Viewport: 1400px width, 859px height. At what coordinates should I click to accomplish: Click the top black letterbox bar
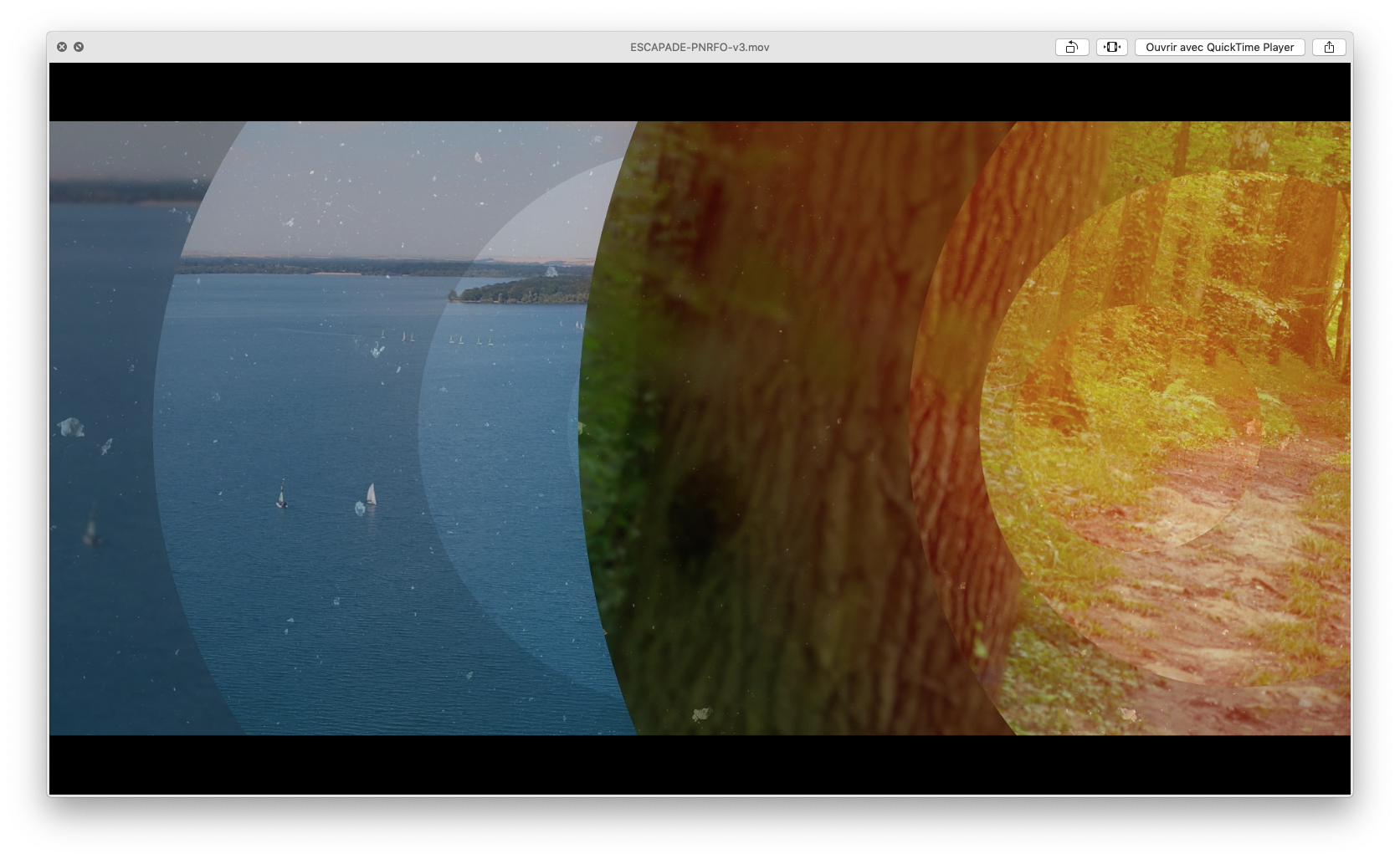(700, 92)
